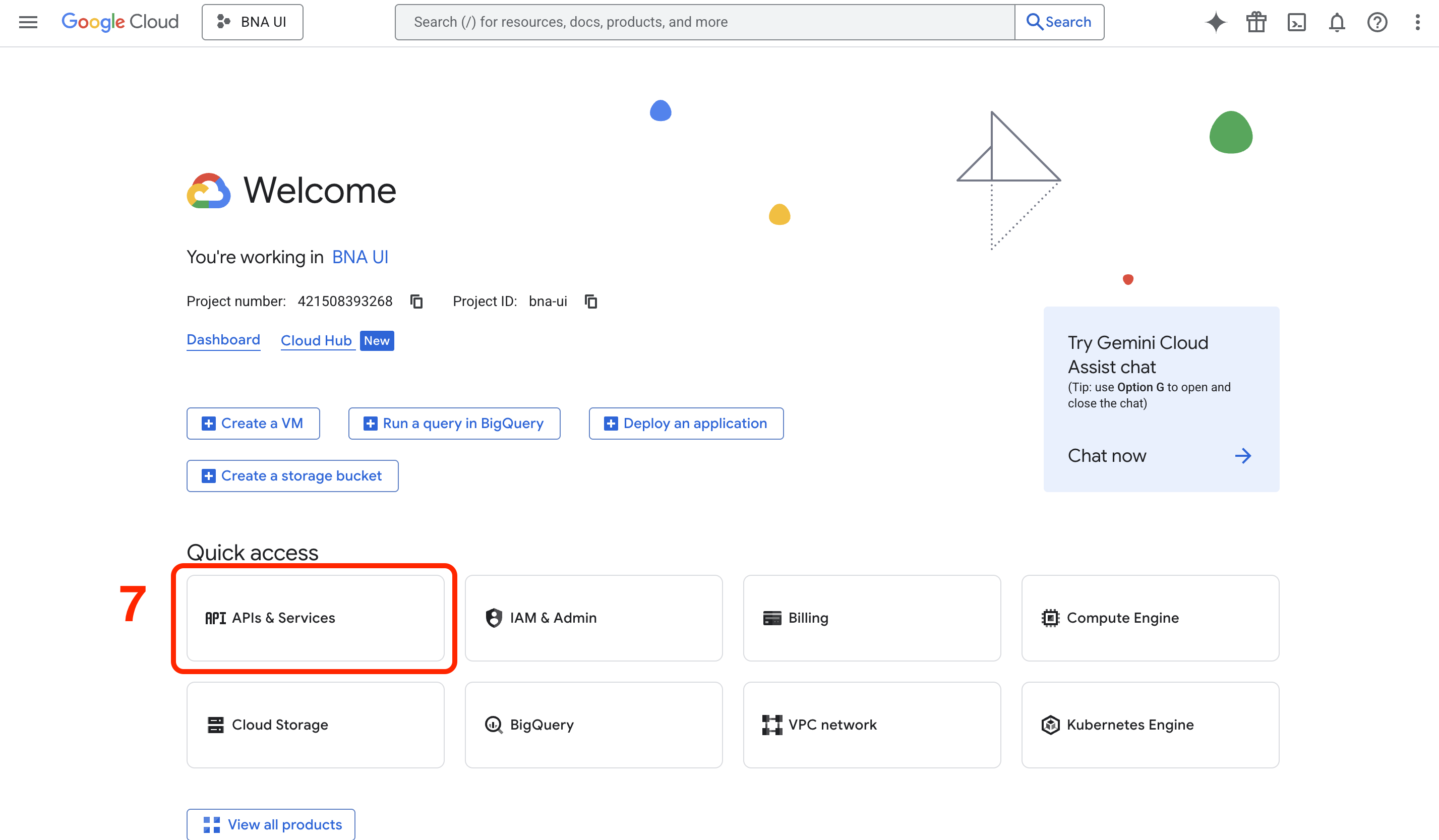Click Create a VM button
The height and width of the screenshot is (840, 1439).
click(x=253, y=423)
